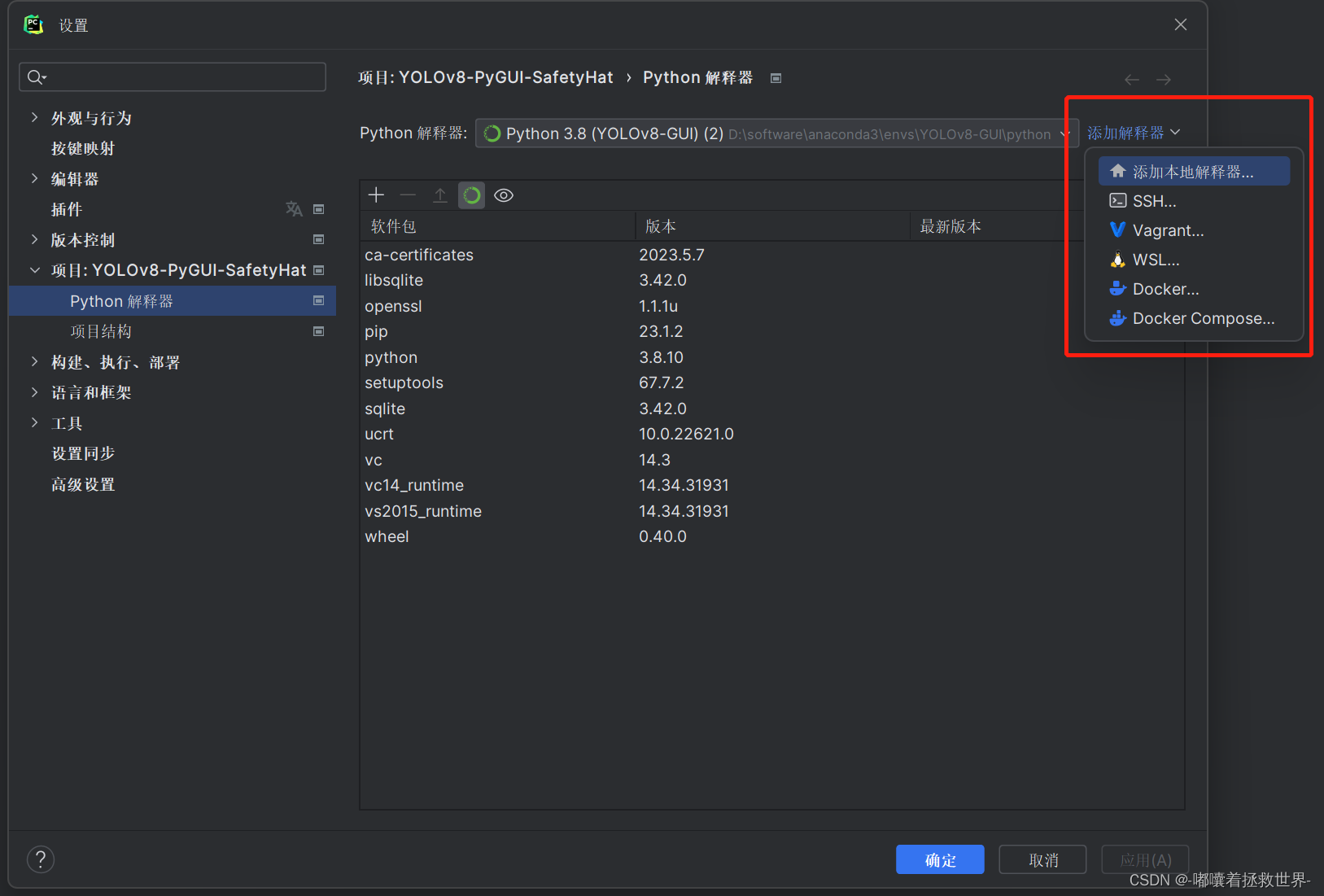Navigate forward with the right arrow

point(1164,80)
